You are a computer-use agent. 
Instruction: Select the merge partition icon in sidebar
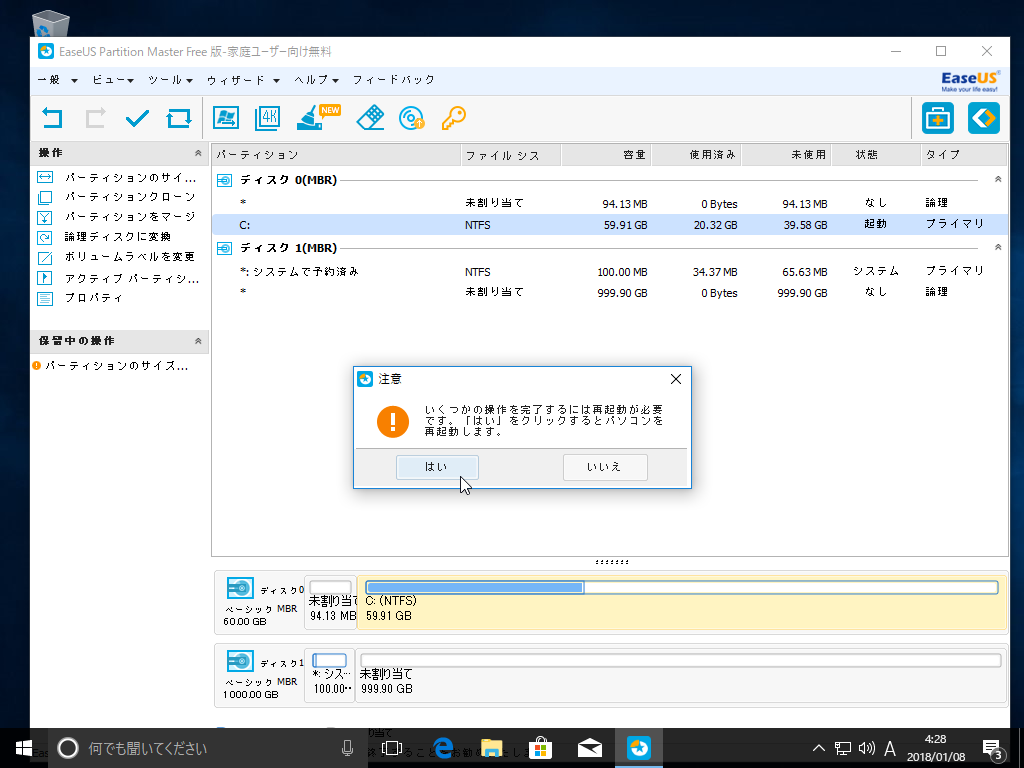tap(45, 217)
